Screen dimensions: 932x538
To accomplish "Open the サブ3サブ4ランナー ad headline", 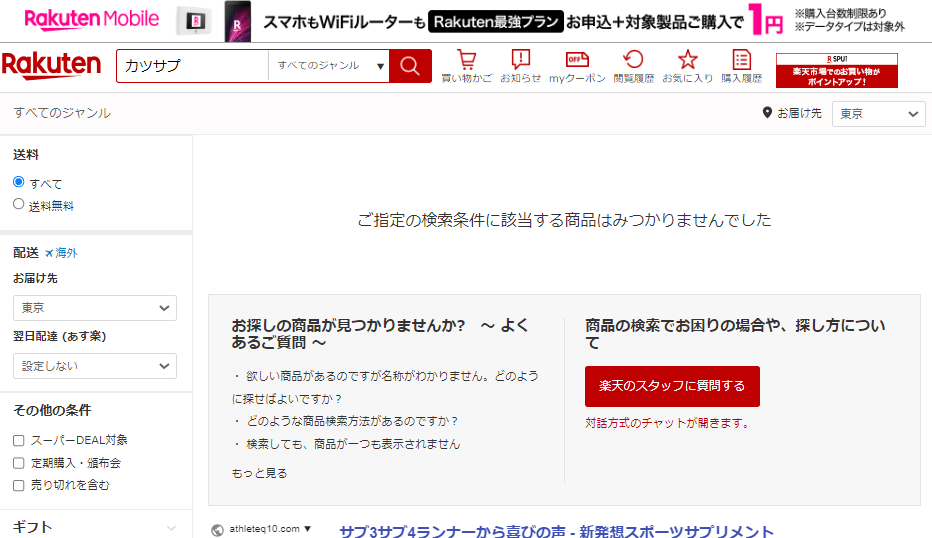I will (x=556, y=531).
